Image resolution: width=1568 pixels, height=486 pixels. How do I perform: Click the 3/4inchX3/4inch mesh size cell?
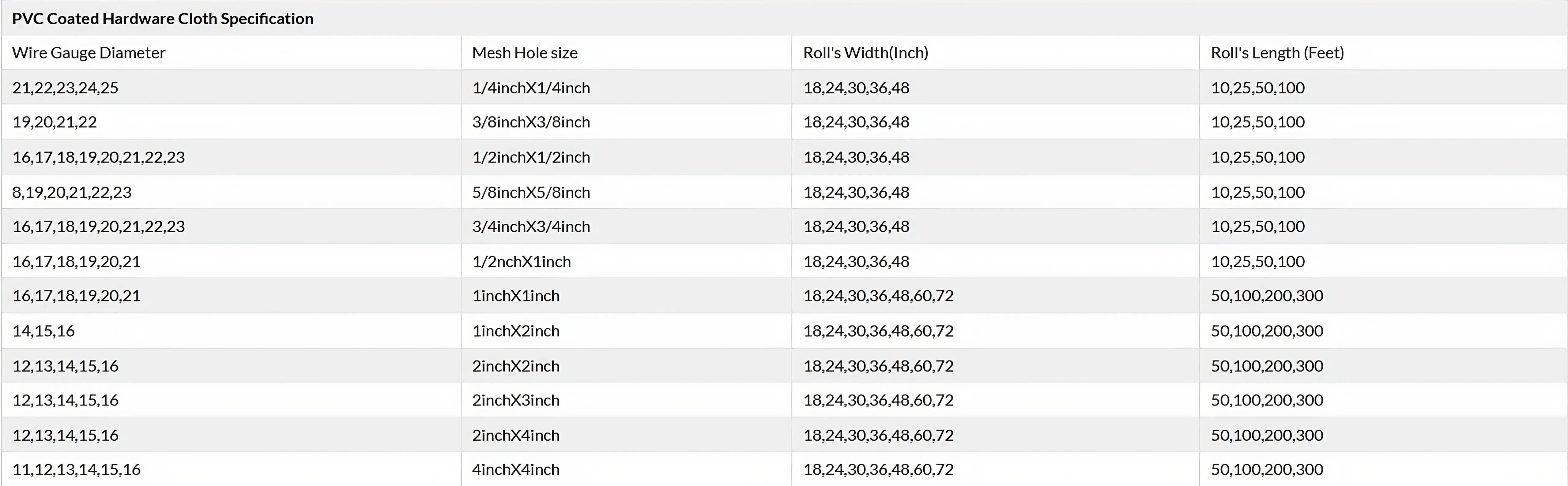(x=531, y=226)
